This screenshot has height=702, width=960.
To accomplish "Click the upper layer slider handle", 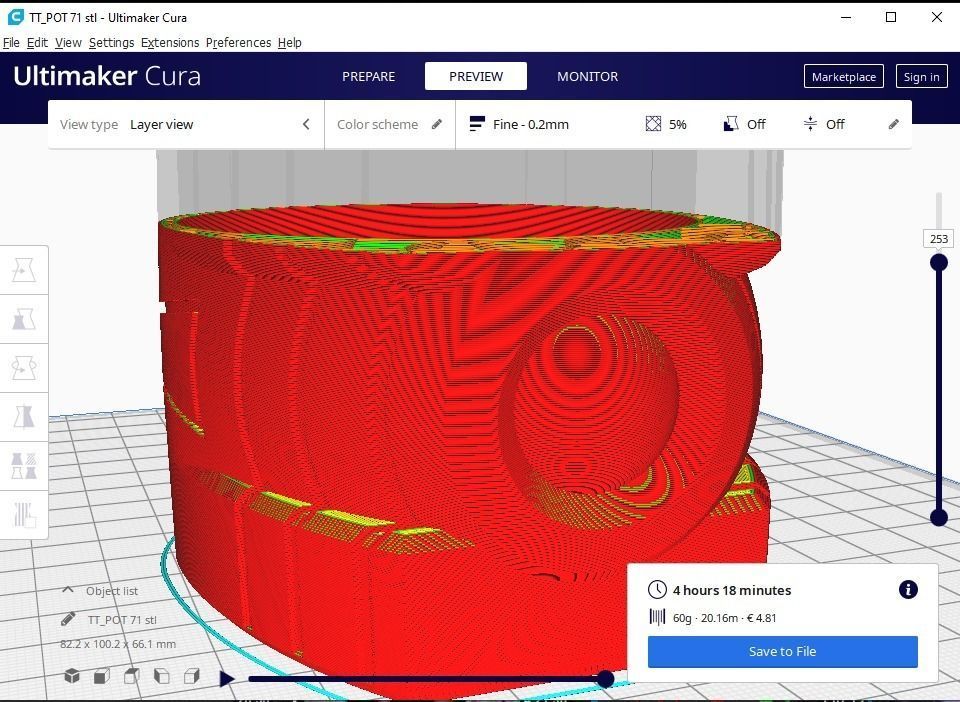I will (x=939, y=263).
